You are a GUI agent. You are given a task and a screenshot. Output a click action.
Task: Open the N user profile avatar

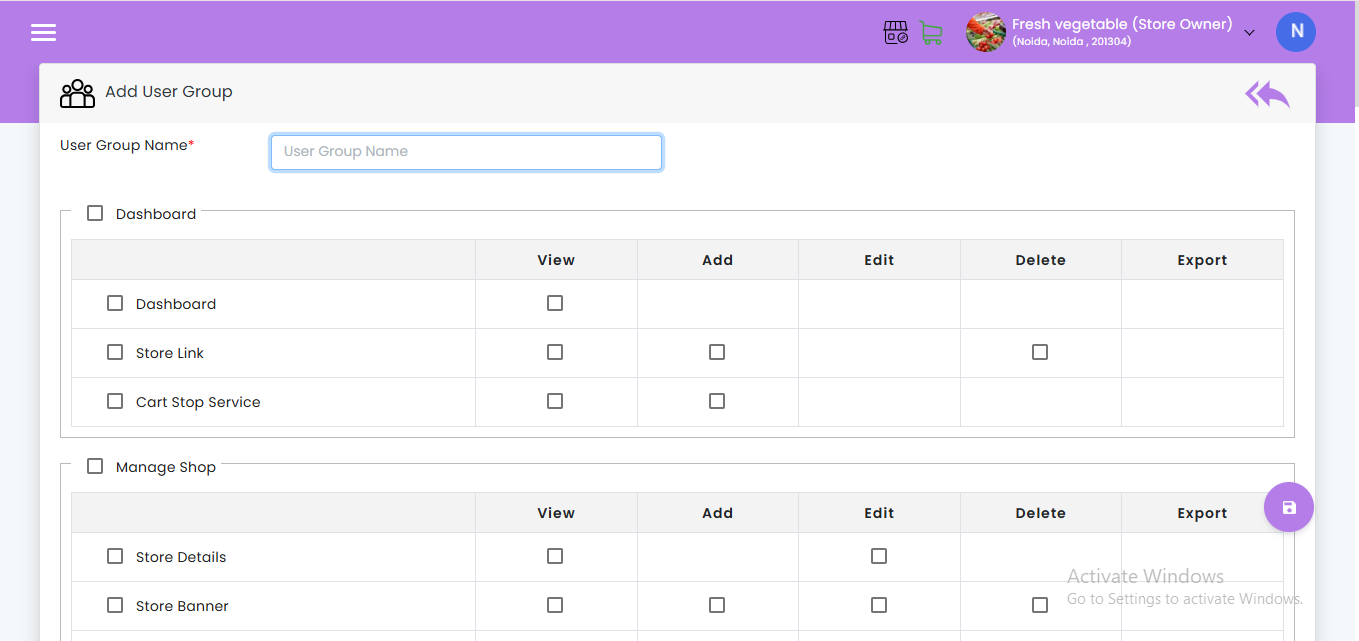click(1295, 32)
